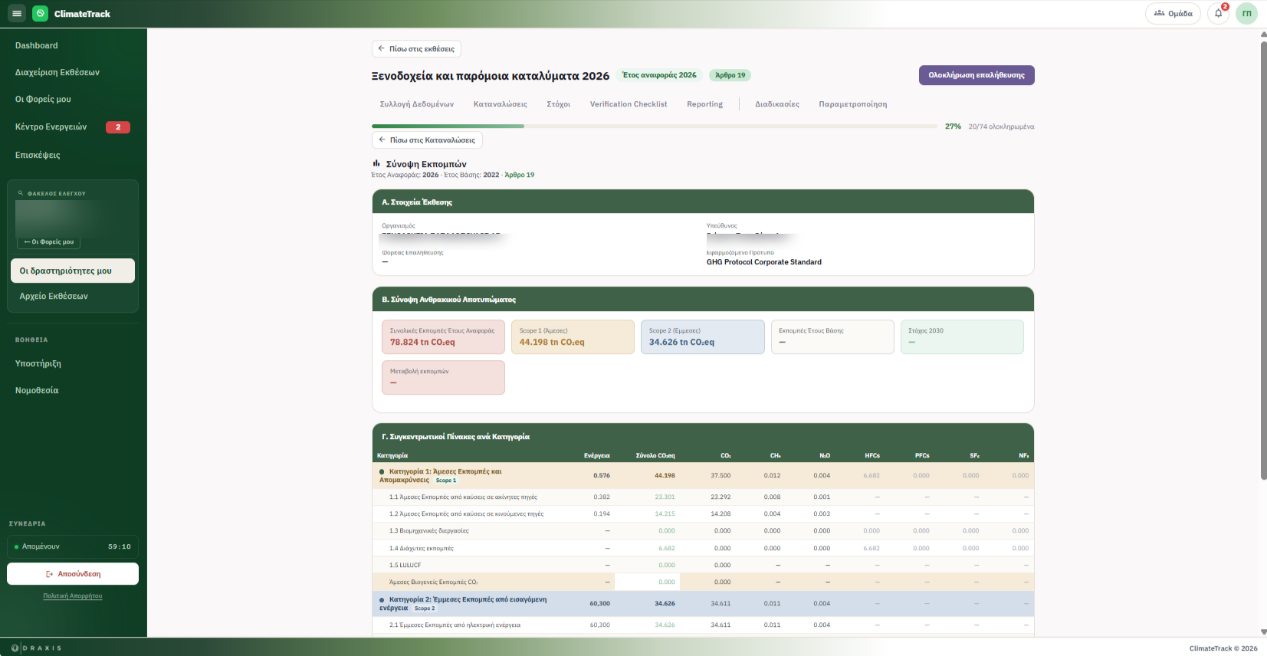This screenshot has height=656, width=1267.
Task: Click Ολοκλήρωση επαλήθευσης button
Action: pyautogui.click(x=976, y=75)
